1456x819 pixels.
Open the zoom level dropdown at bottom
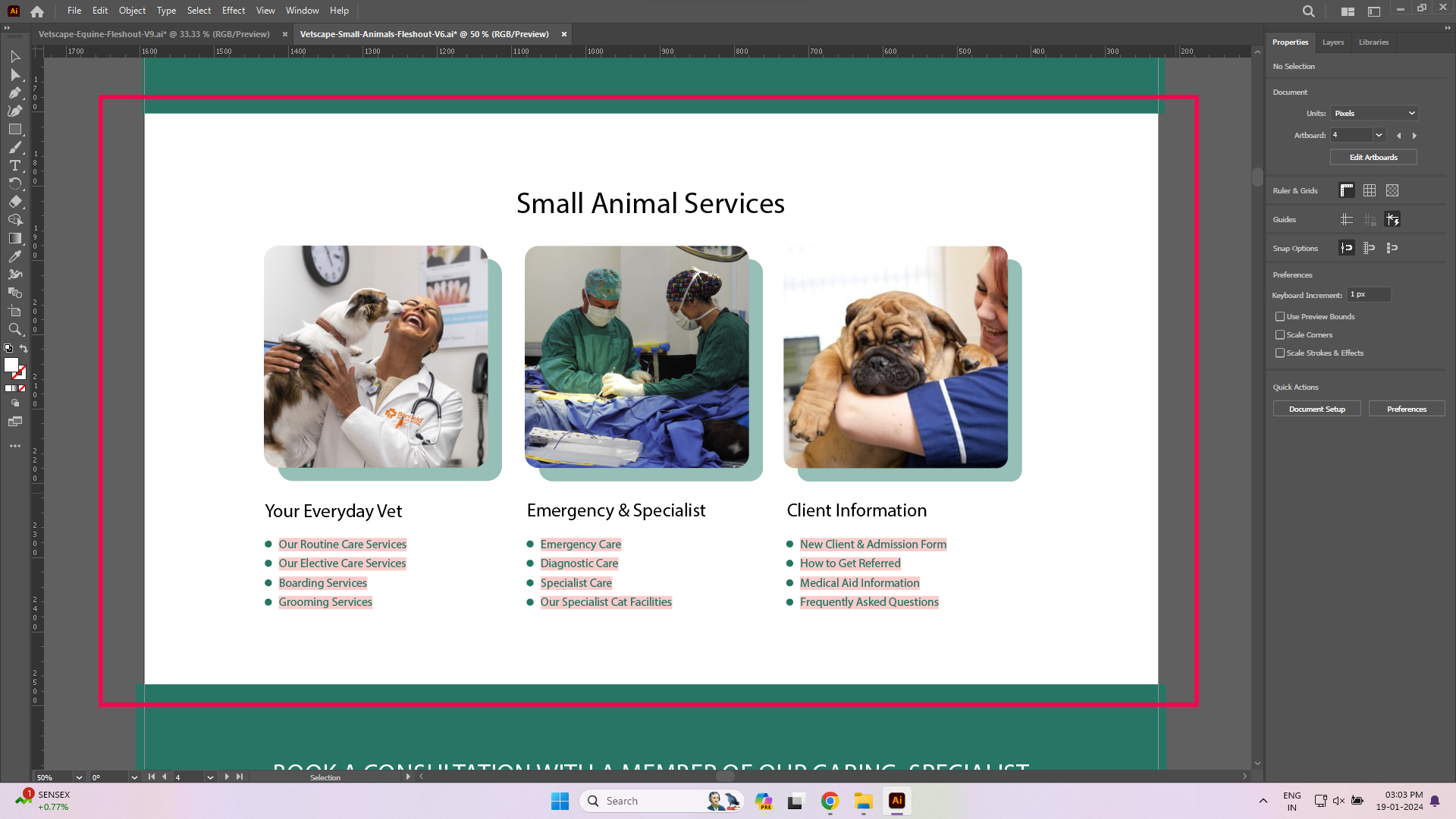79,777
